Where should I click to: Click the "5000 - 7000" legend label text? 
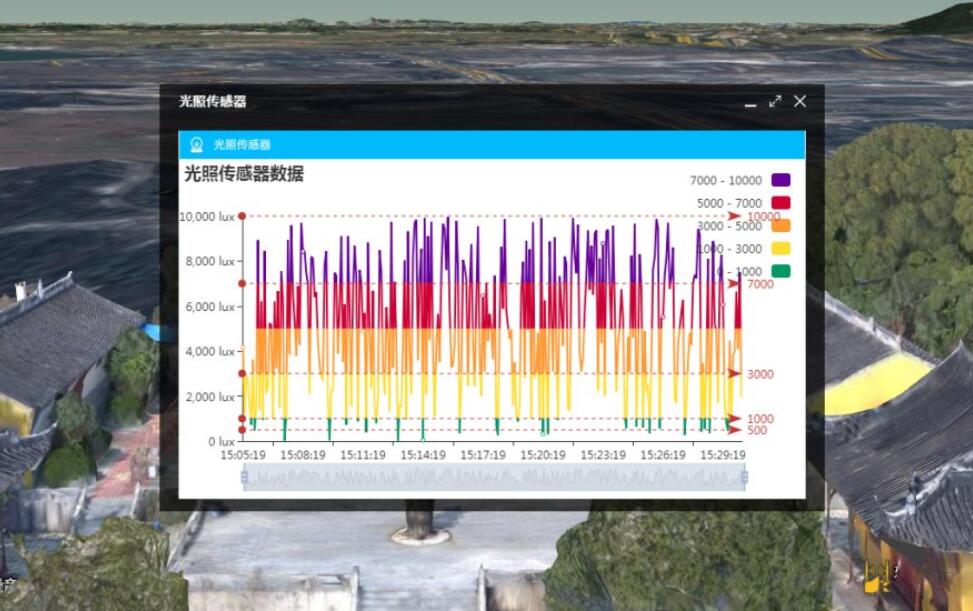[x=729, y=203]
